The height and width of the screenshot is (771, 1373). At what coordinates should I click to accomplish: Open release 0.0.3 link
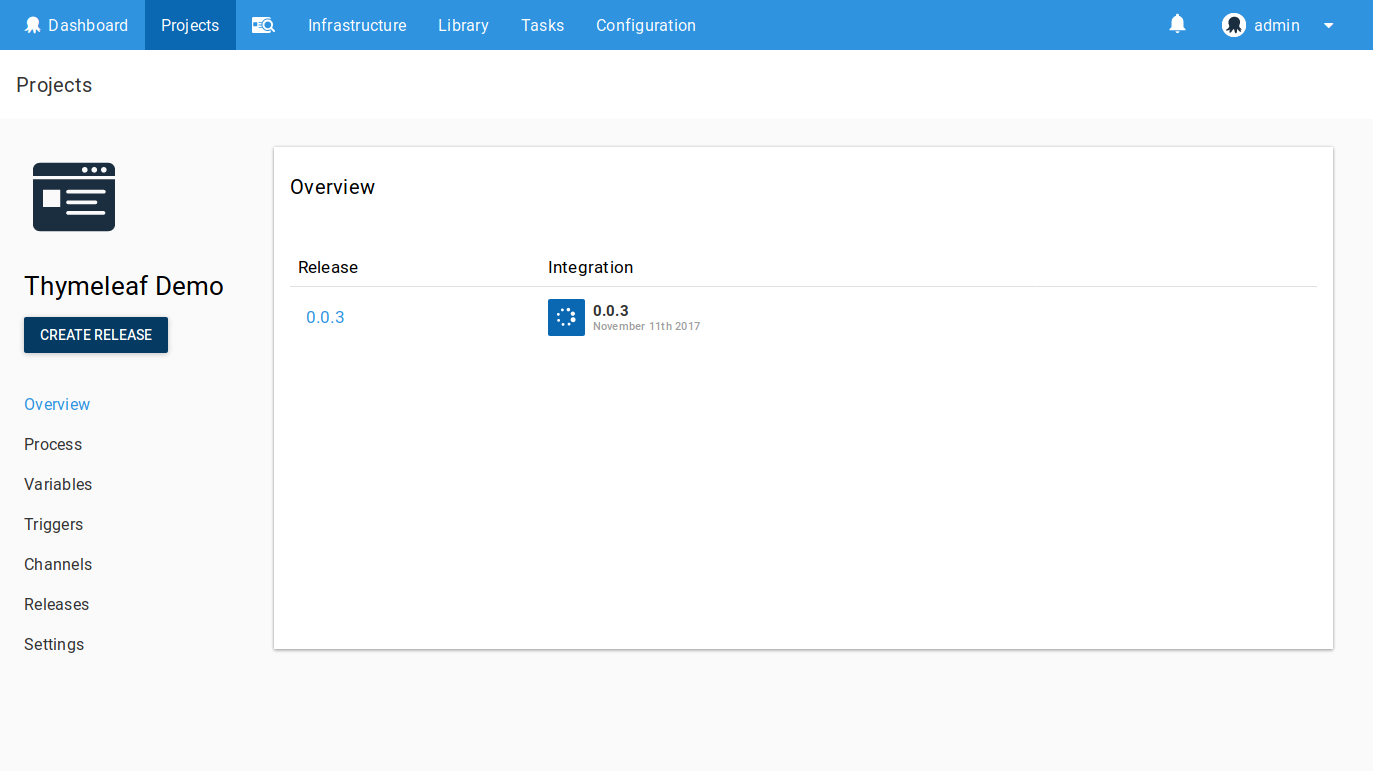tap(325, 317)
